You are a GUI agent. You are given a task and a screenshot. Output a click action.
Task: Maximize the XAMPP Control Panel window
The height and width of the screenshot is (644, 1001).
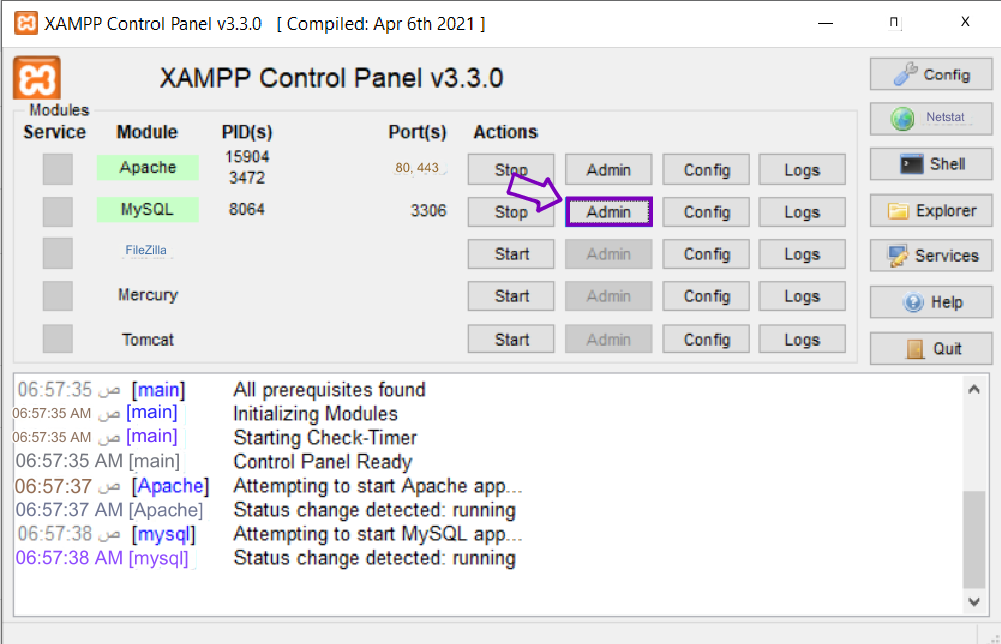pyautogui.click(x=894, y=23)
